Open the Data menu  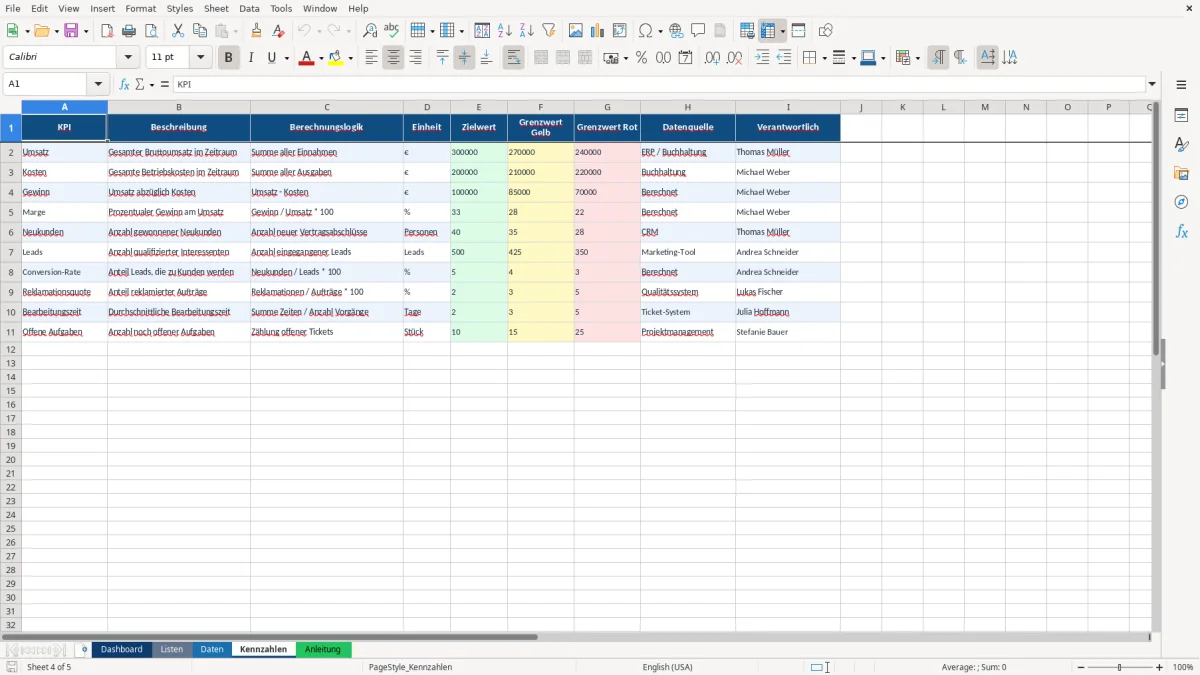point(249,8)
